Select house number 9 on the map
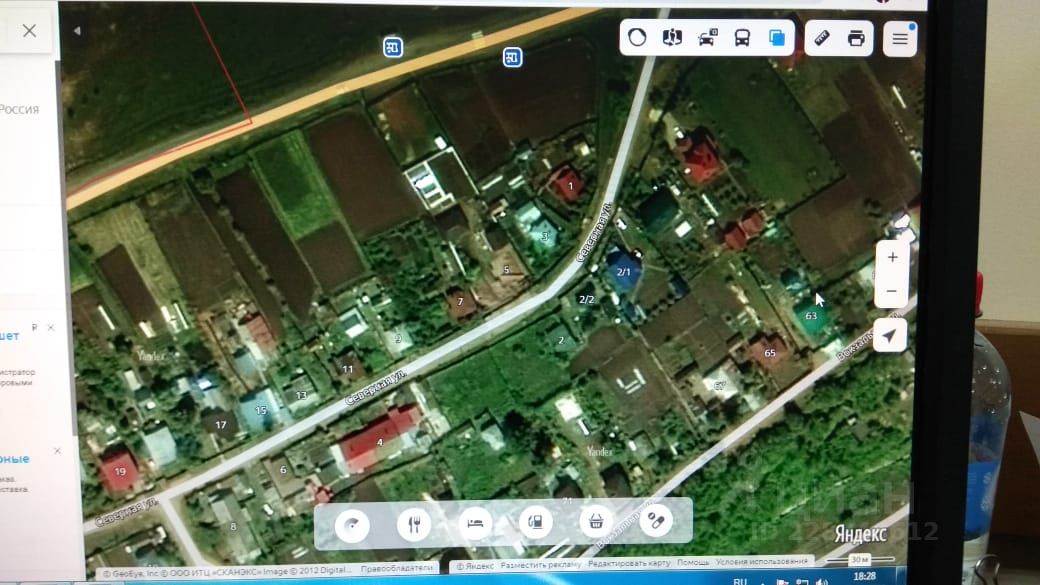The image size is (1040, 585). (x=398, y=339)
